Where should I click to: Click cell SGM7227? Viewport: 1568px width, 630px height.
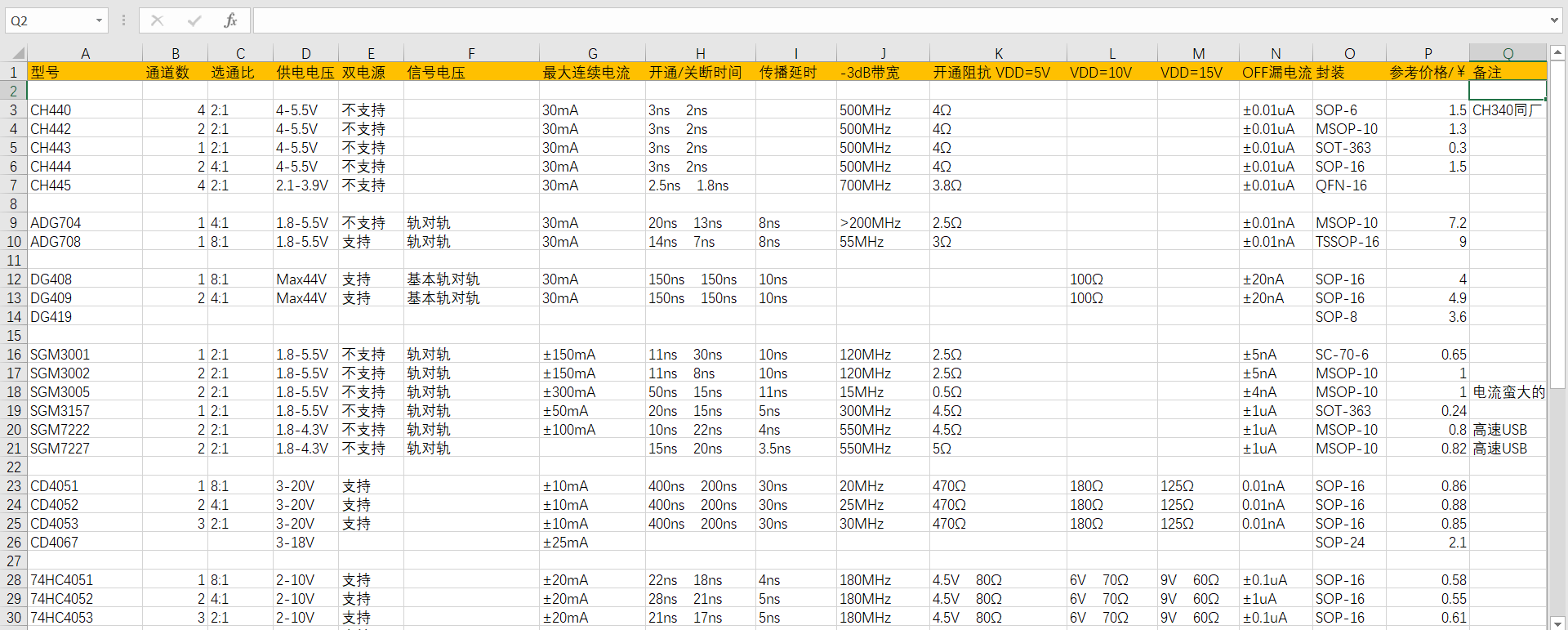pyautogui.click(x=85, y=448)
